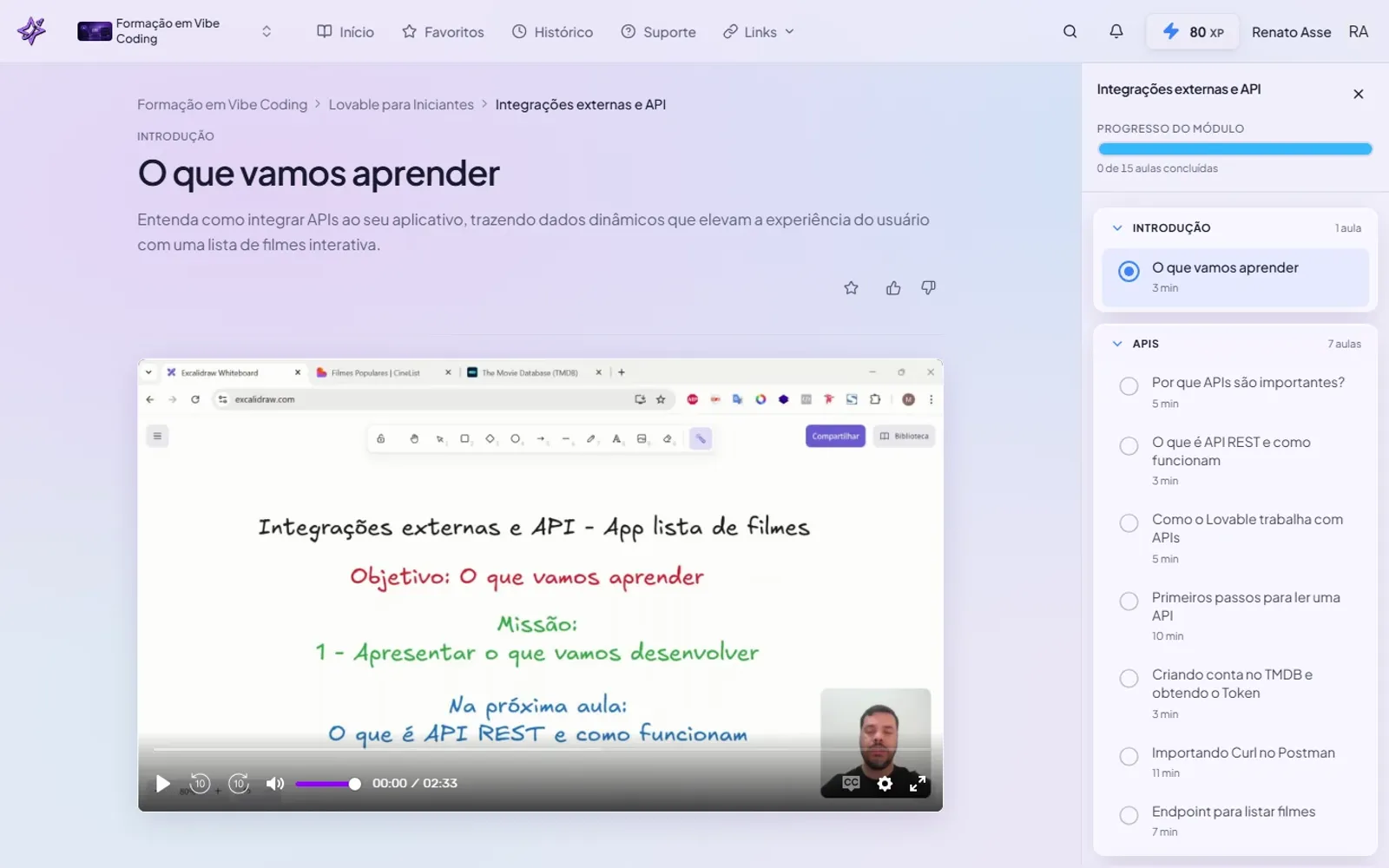
Task: Like the lesson with thumbs up
Action: (893, 288)
